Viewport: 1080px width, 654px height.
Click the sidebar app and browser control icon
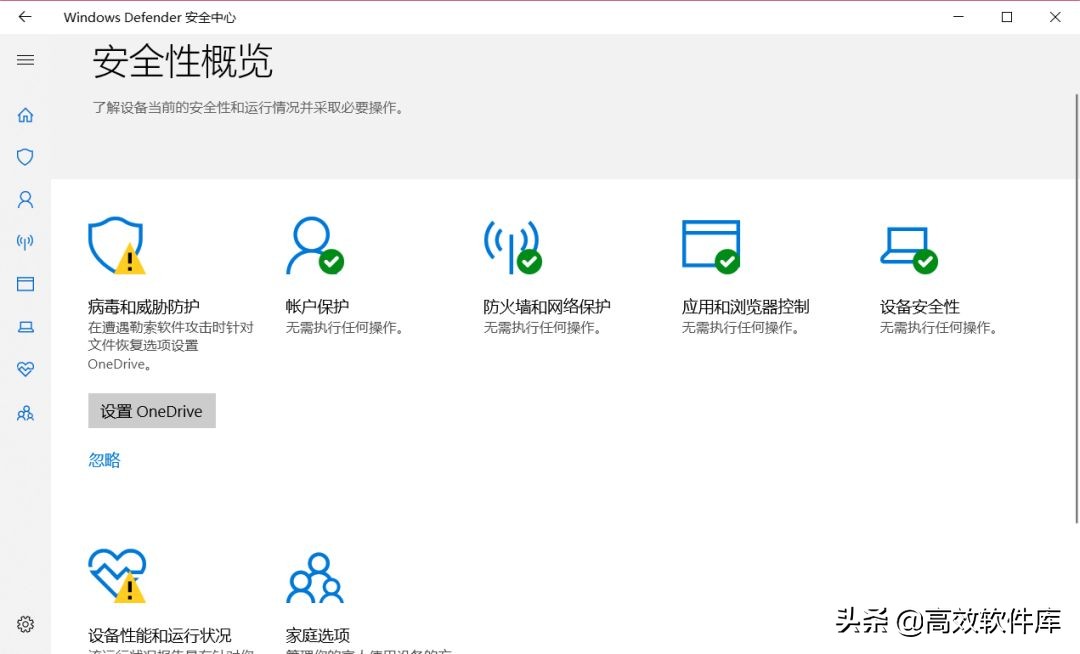26,284
